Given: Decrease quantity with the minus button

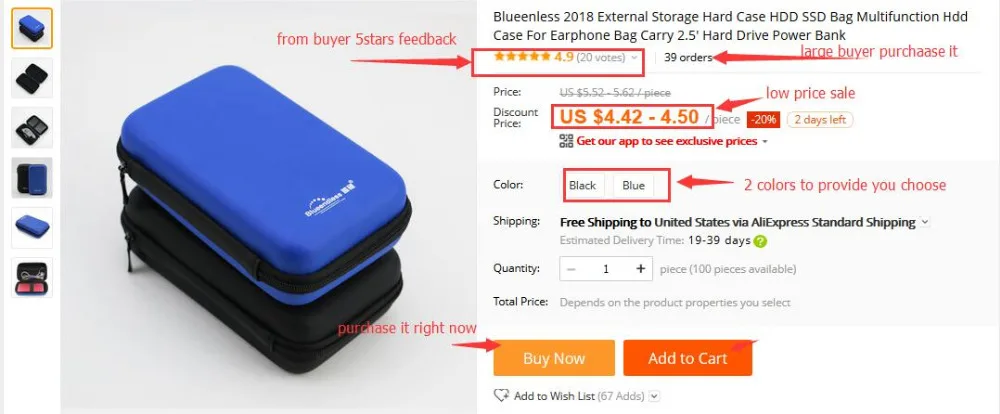Looking at the screenshot, I should coord(571,269).
